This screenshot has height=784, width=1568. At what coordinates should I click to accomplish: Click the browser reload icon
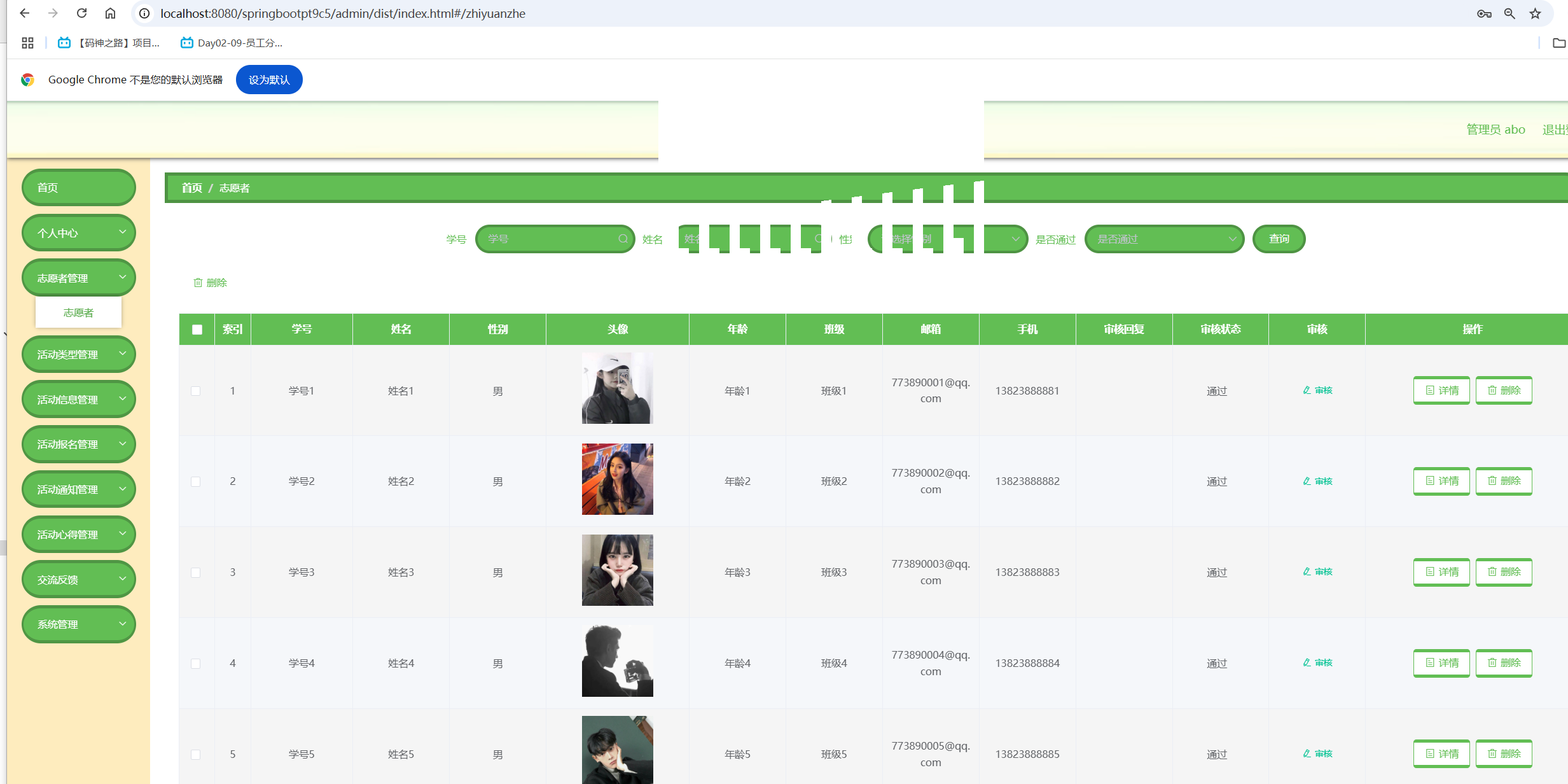pos(81,13)
